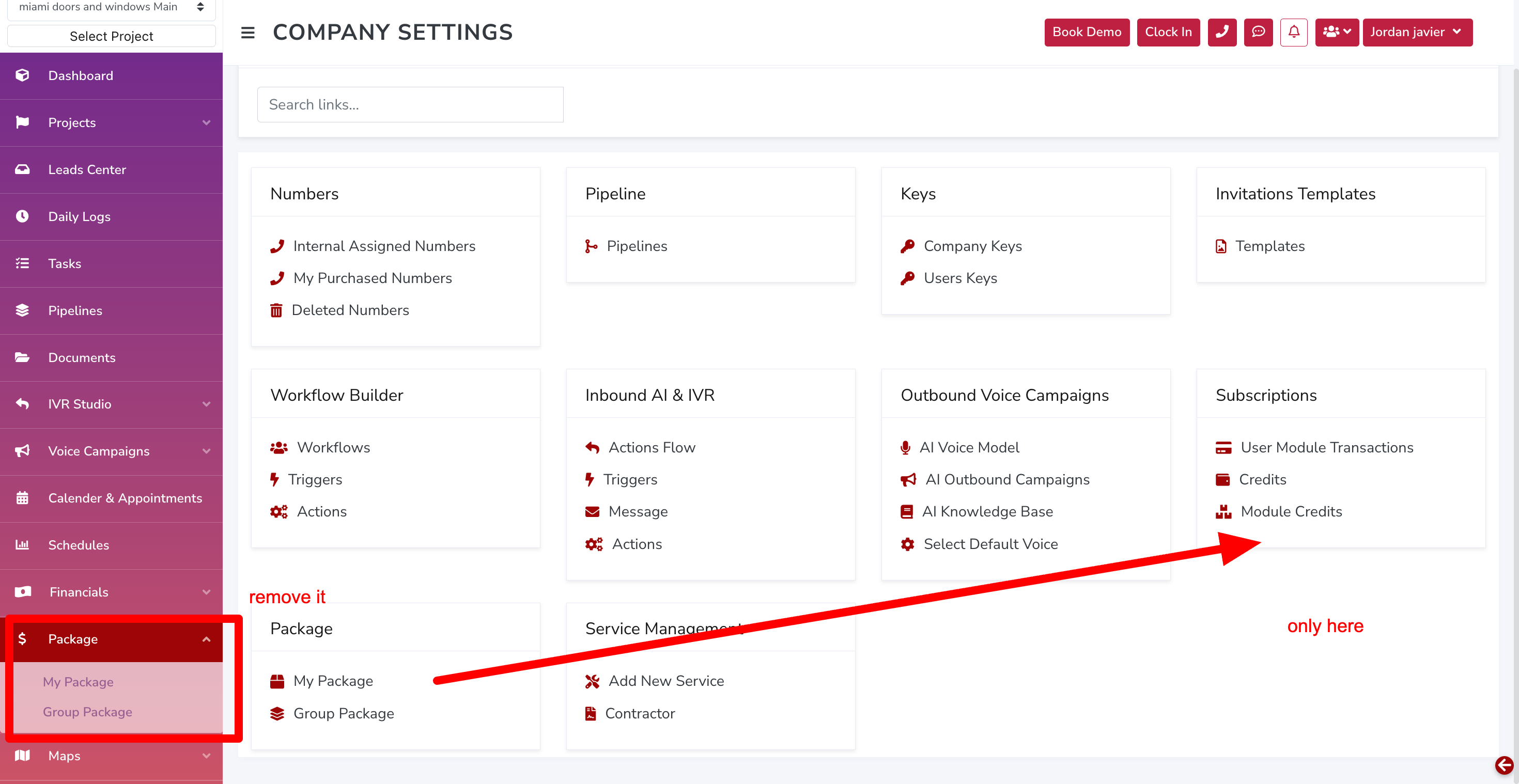
Task: Open the company selector combo box
Action: 112,7
